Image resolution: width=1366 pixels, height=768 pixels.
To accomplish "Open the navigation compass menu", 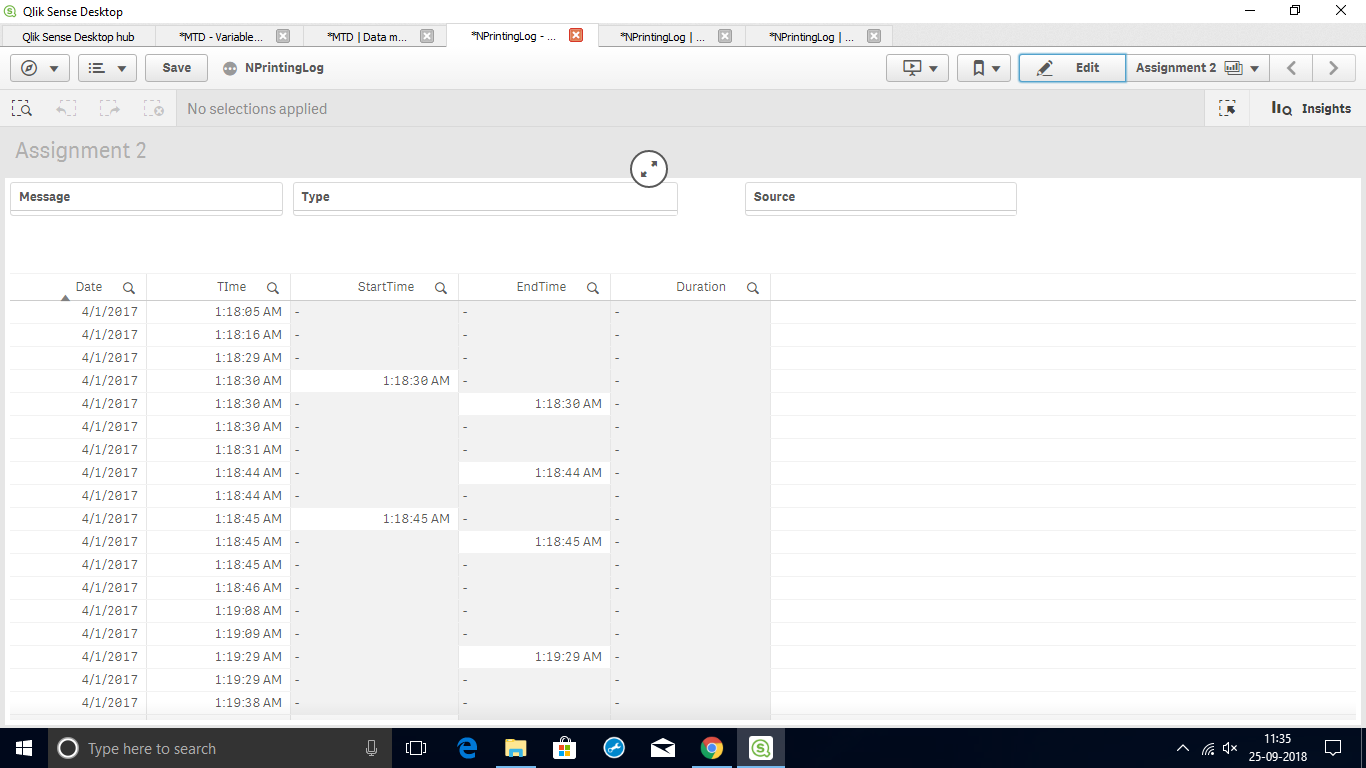I will (39, 68).
